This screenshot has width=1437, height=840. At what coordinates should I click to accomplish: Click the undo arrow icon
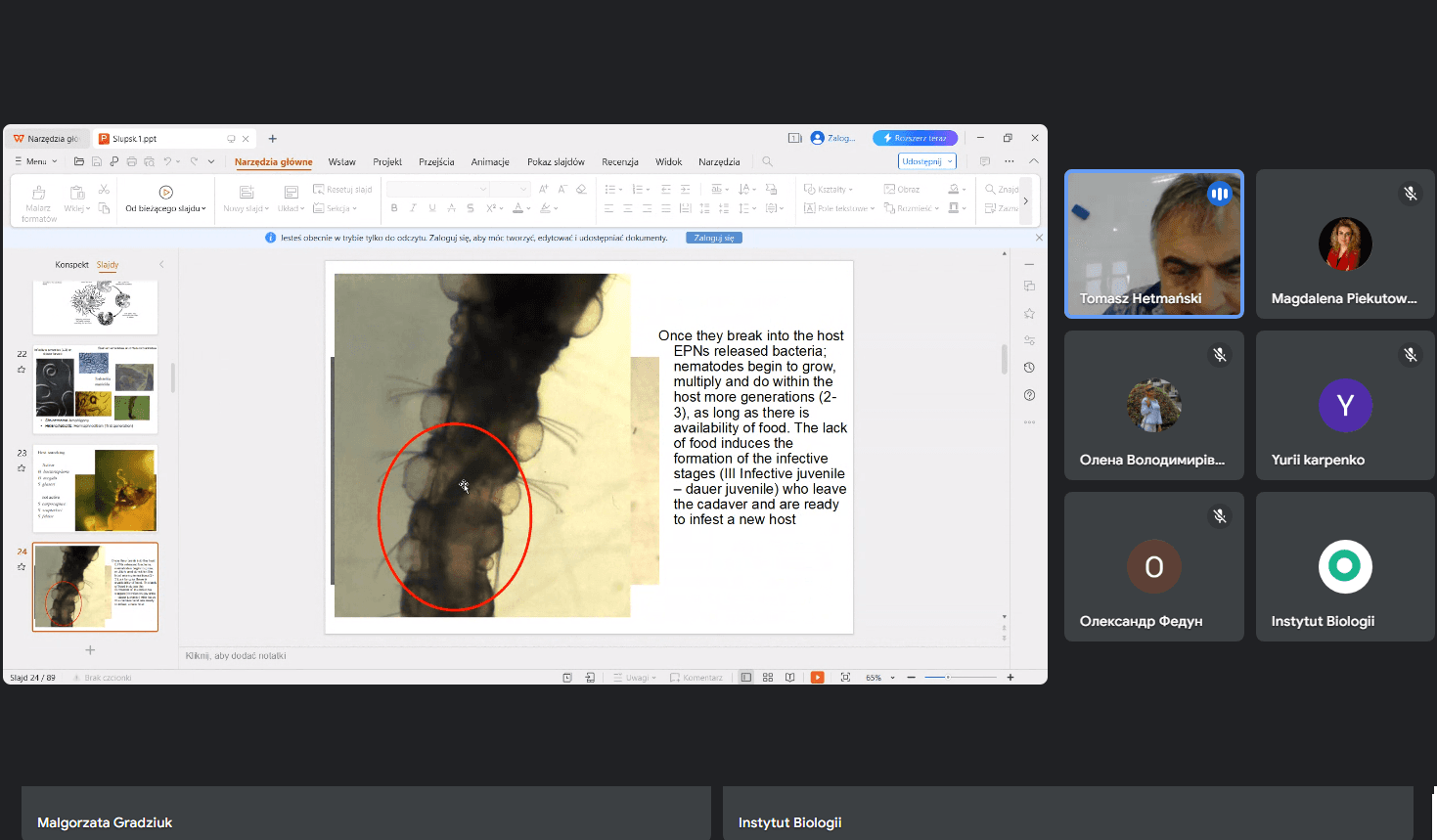168,161
